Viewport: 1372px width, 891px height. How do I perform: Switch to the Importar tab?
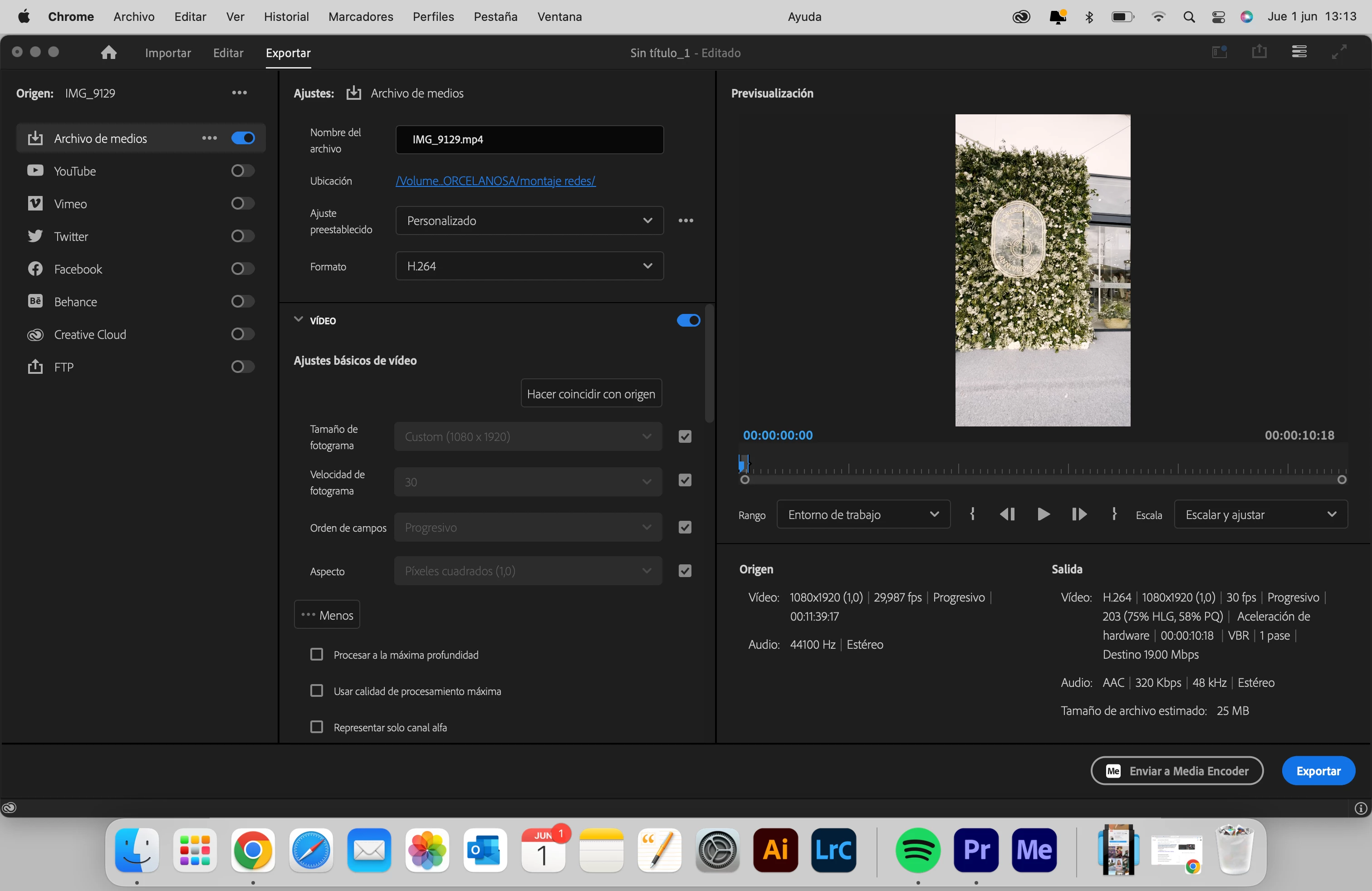(x=168, y=53)
